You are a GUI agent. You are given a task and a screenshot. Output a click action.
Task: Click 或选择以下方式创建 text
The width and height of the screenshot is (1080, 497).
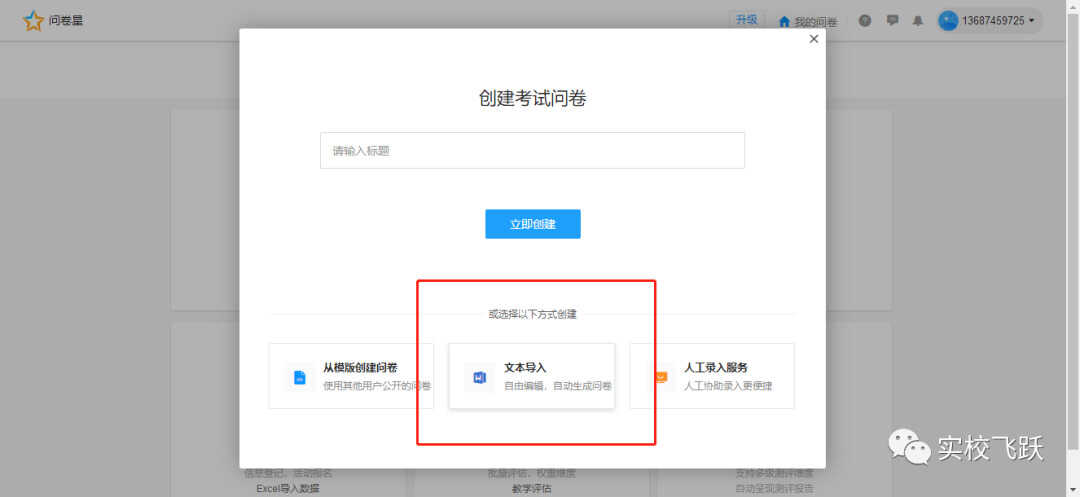click(x=532, y=315)
